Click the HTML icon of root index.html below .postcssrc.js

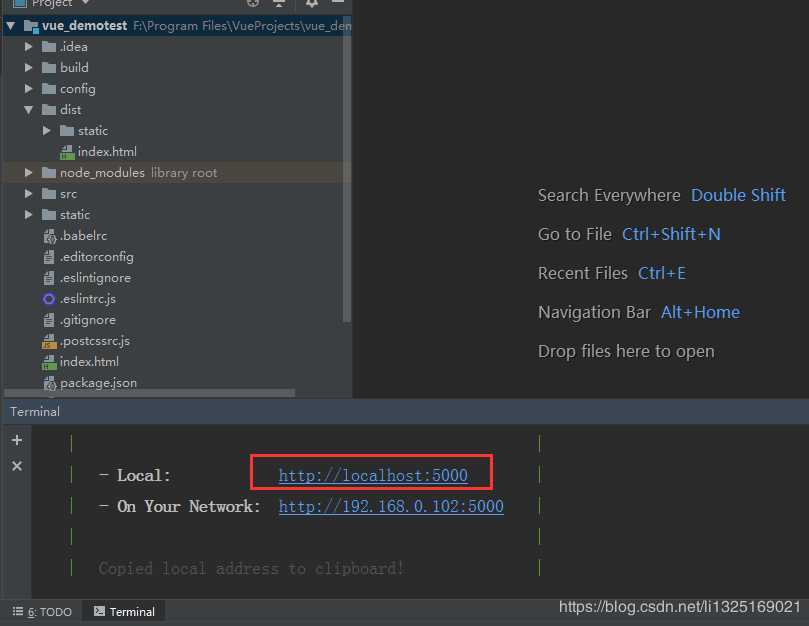point(49,362)
